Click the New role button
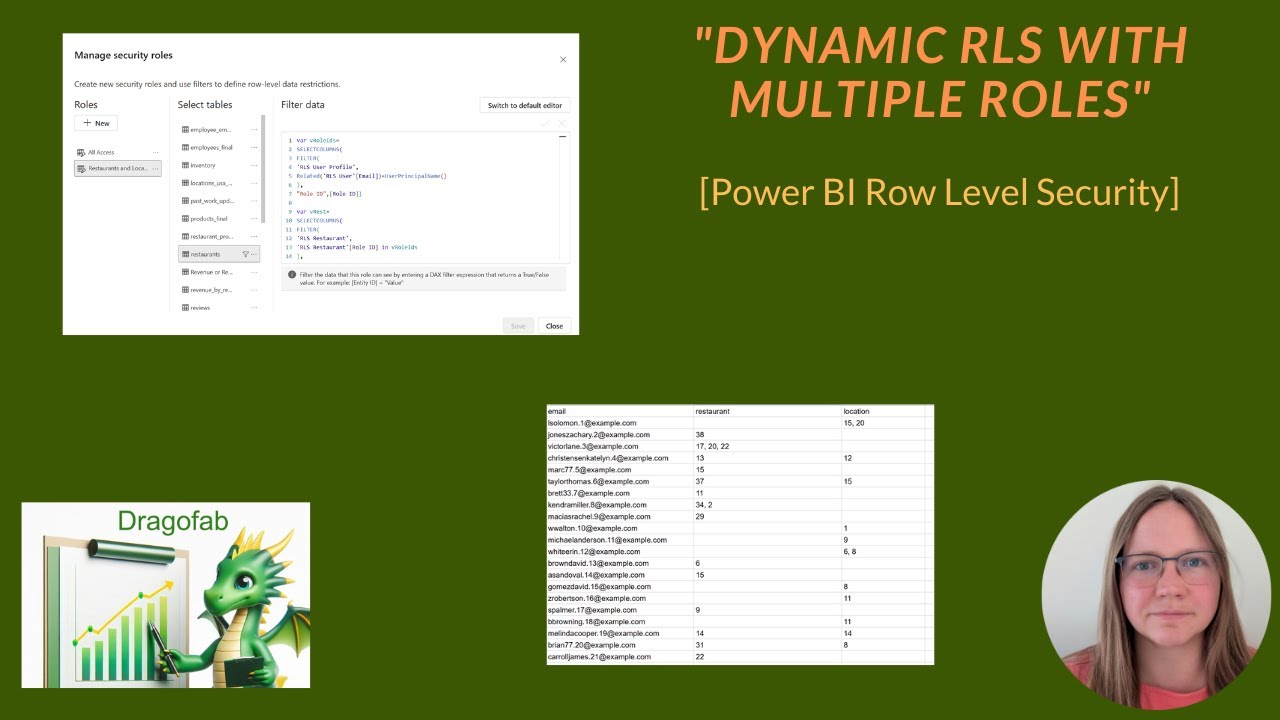Image resolution: width=1280 pixels, height=720 pixels. click(x=96, y=123)
